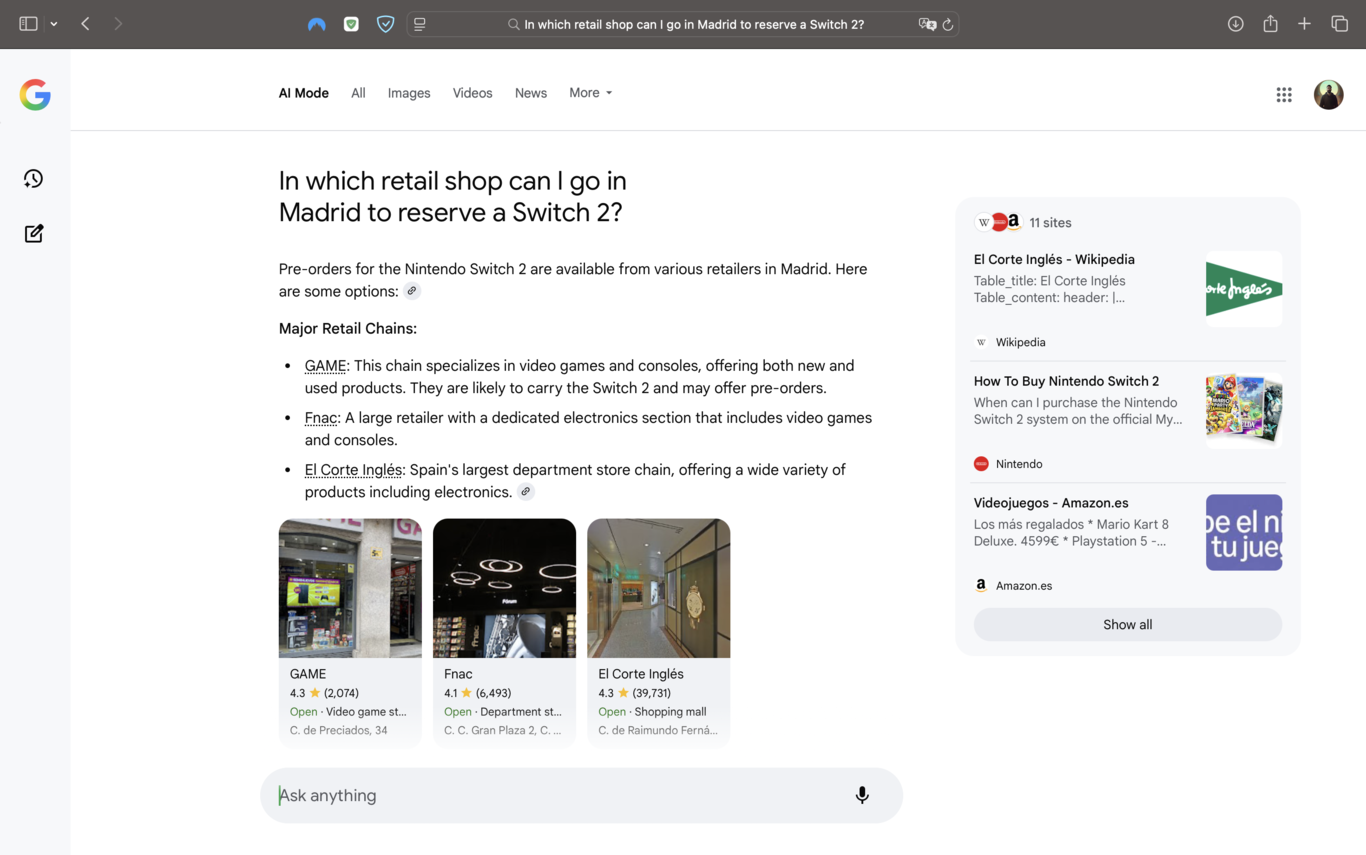The height and width of the screenshot is (855, 1366).
Task: Open the Google apps grid
Action: click(x=1284, y=95)
